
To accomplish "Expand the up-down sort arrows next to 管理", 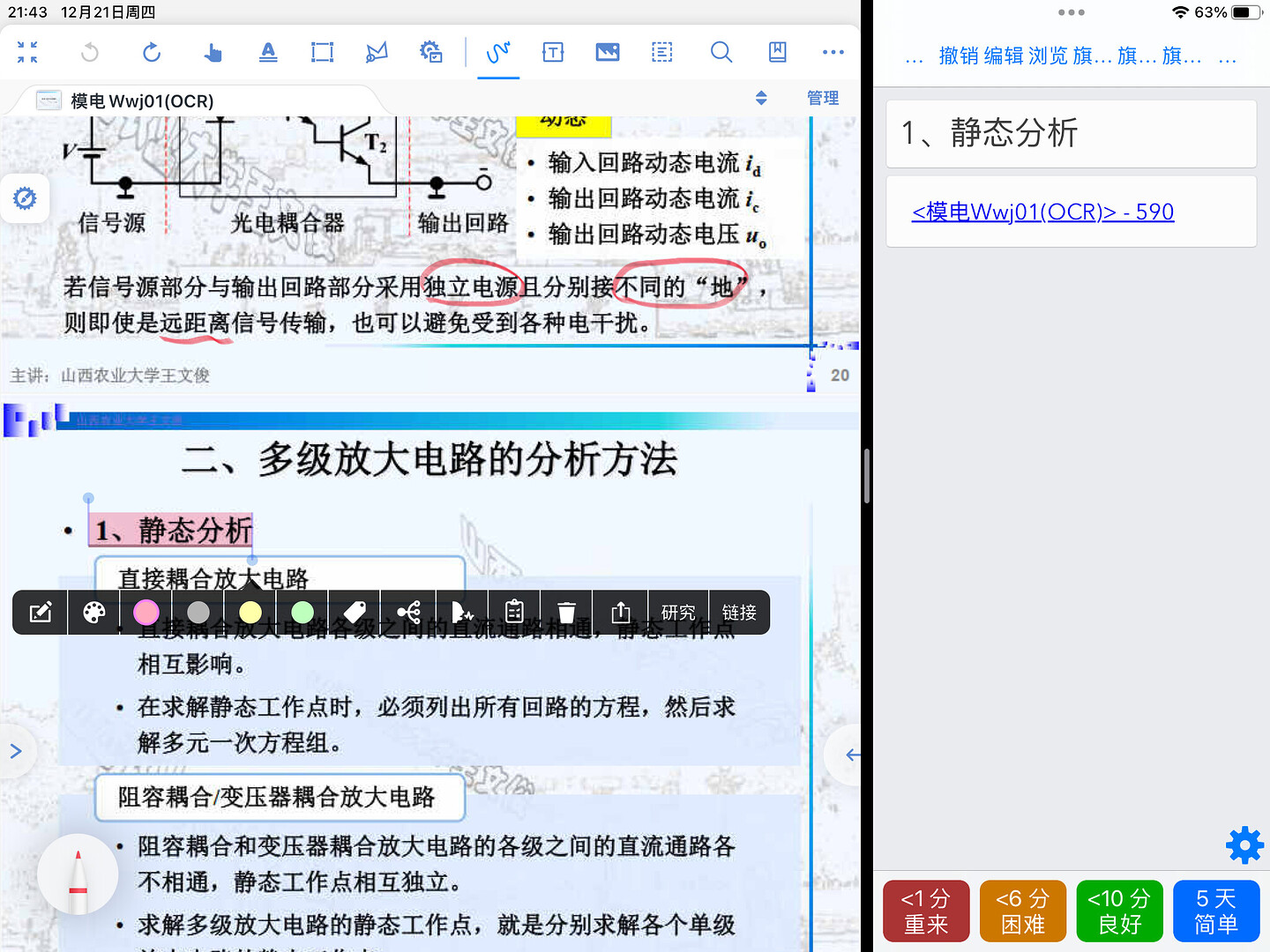I will (761, 98).
